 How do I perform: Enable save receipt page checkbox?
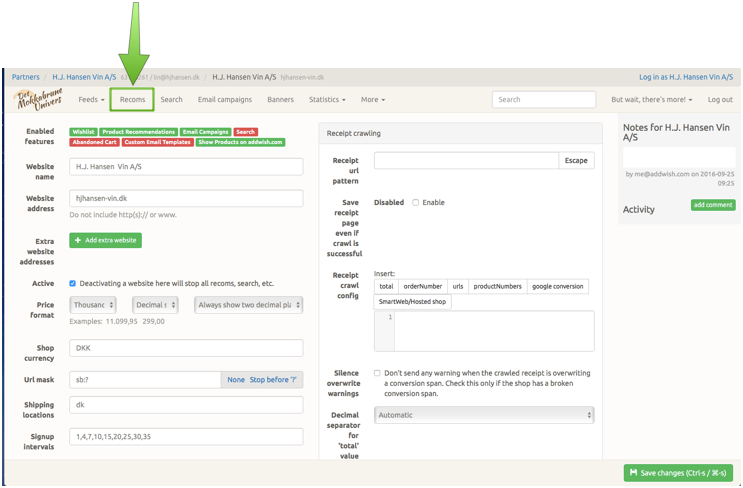[416, 202]
